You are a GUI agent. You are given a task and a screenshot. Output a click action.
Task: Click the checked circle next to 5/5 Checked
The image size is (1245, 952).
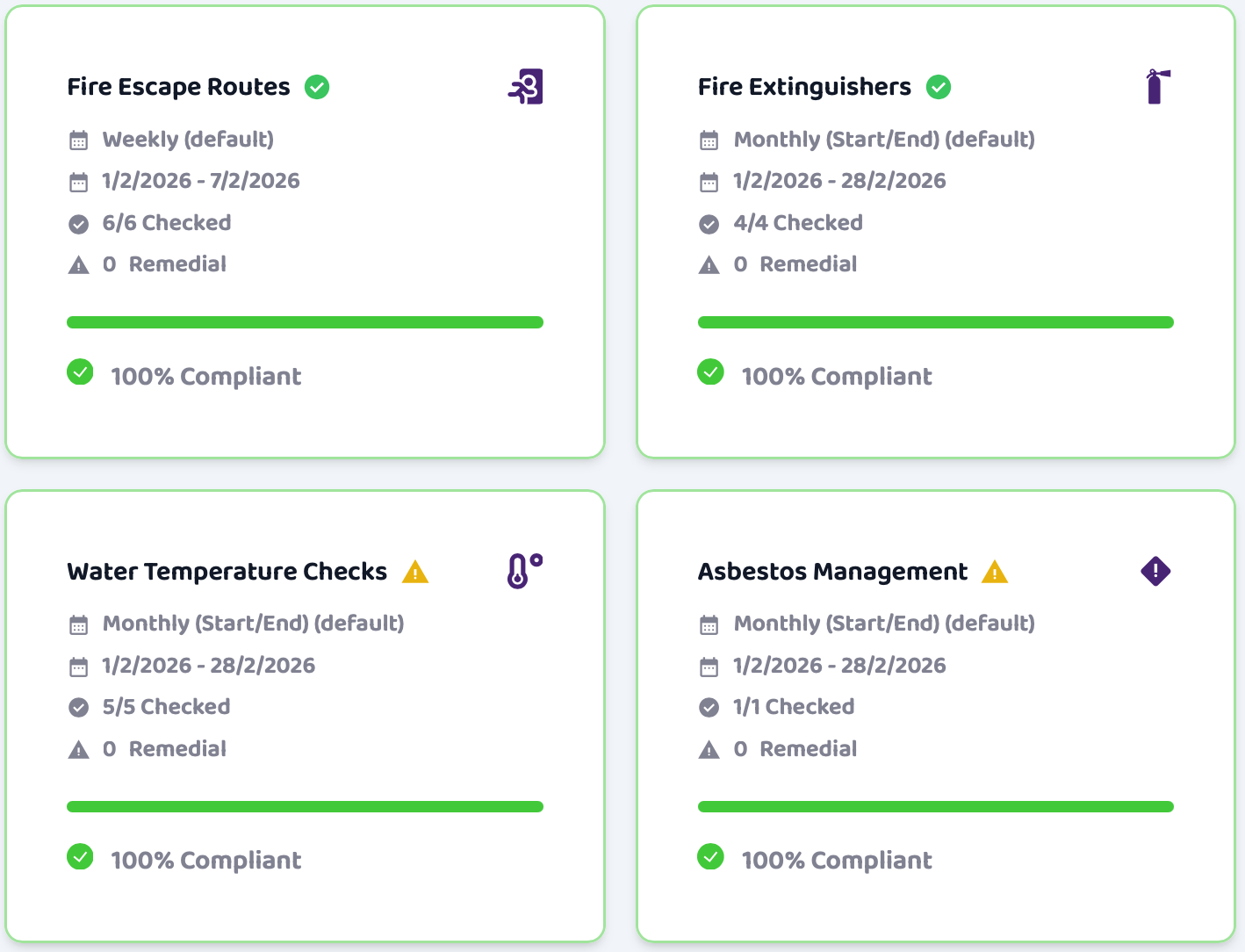78,706
